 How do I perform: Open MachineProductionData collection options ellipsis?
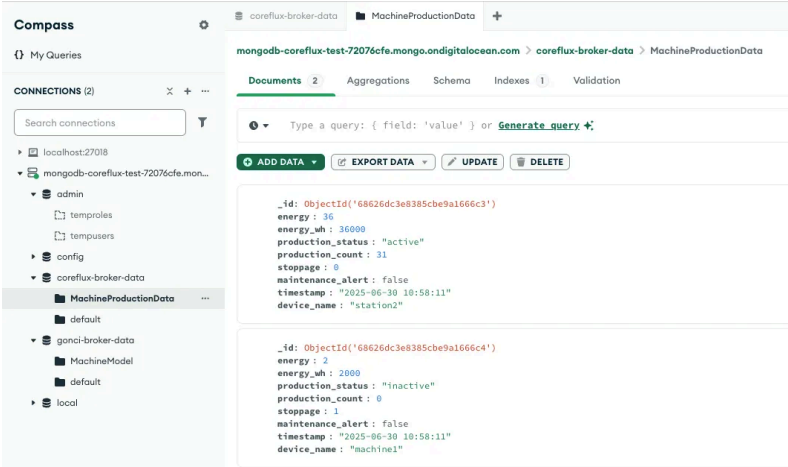(205, 298)
